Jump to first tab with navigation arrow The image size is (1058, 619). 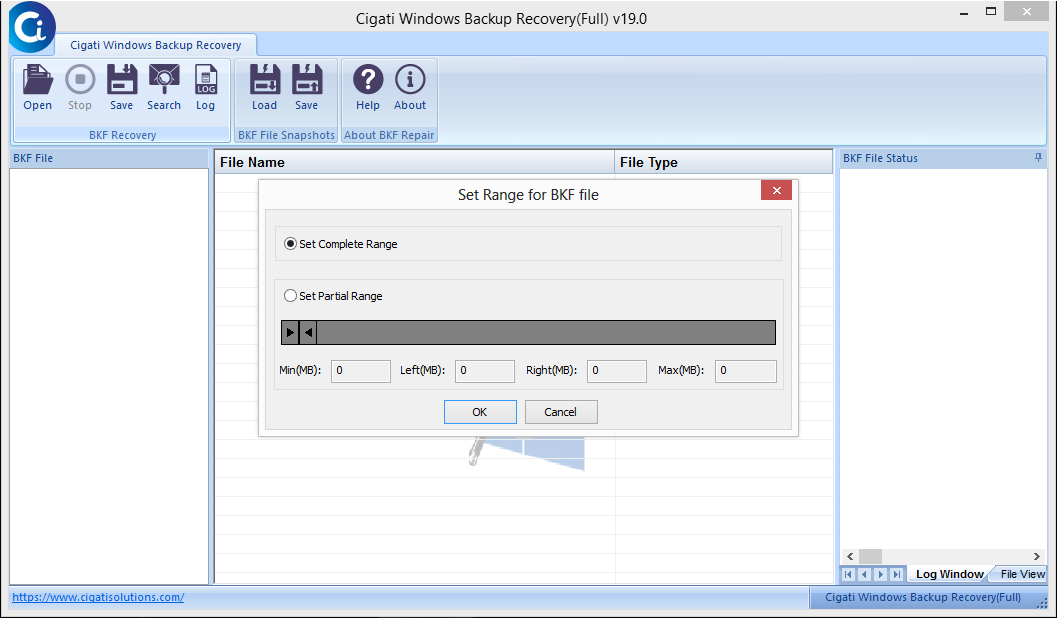(848, 574)
